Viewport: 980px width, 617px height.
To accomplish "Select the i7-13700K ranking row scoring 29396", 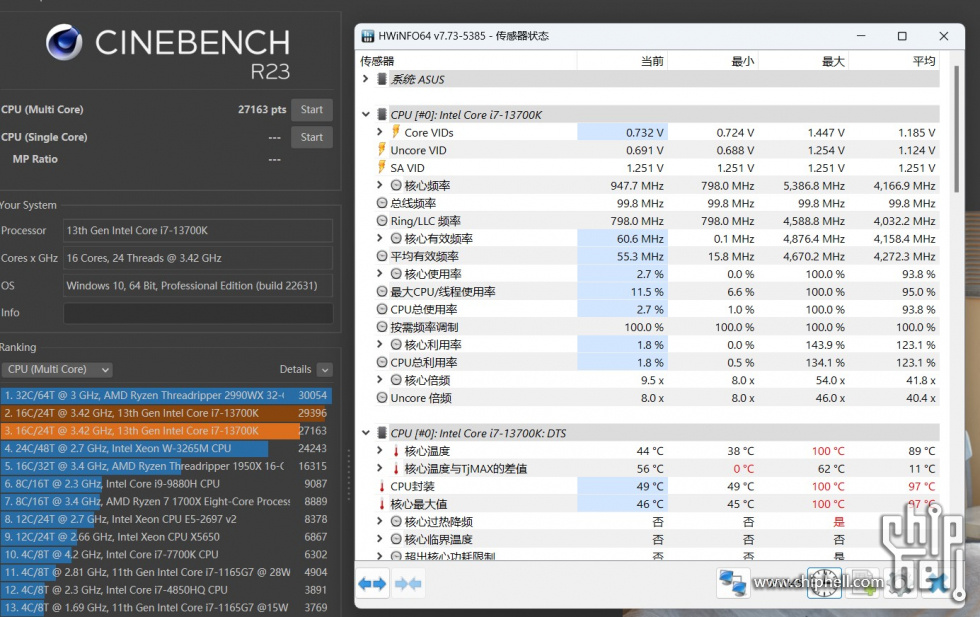I will coord(166,413).
